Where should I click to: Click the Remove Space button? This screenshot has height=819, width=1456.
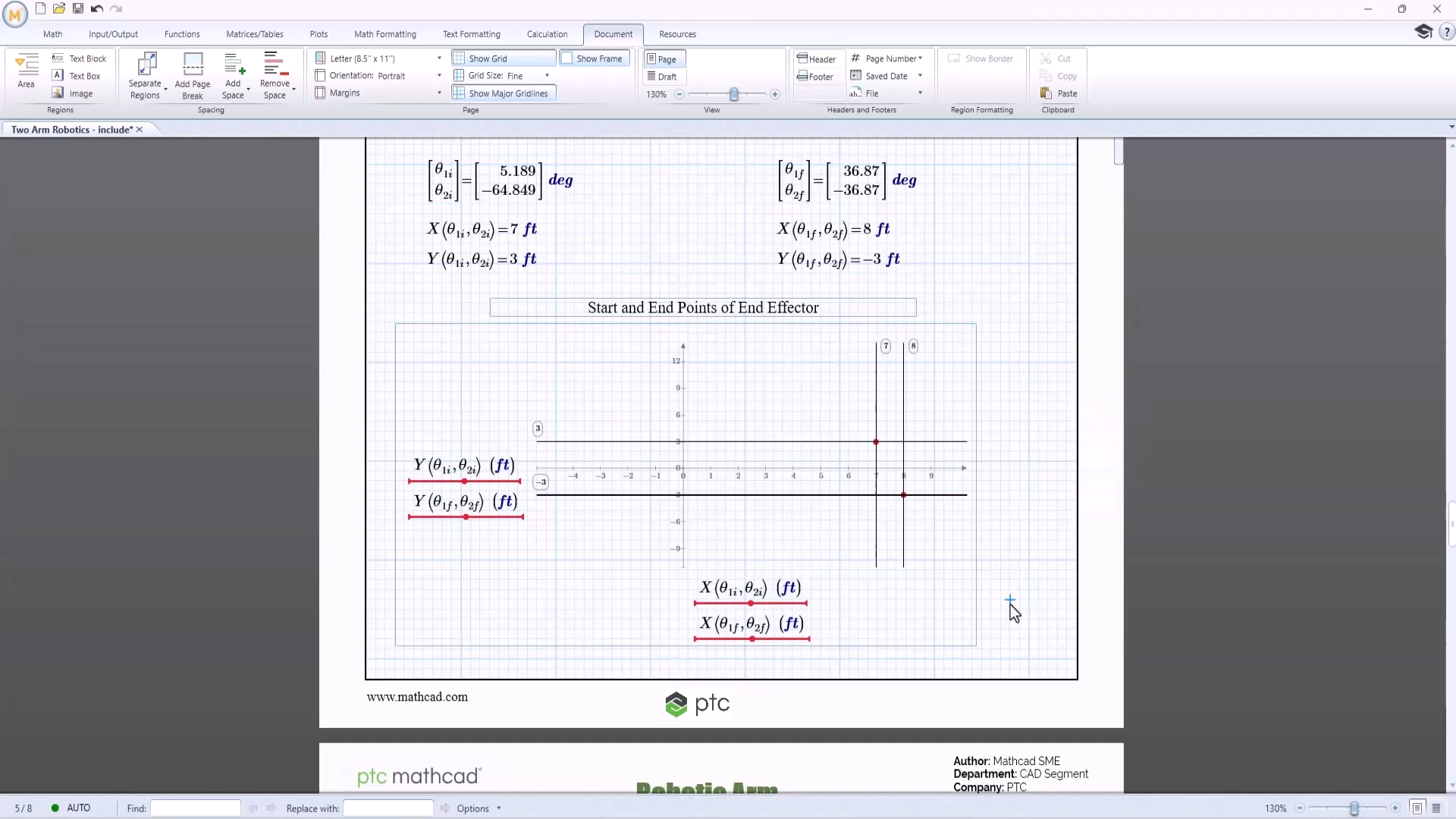[x=276, y=76]
